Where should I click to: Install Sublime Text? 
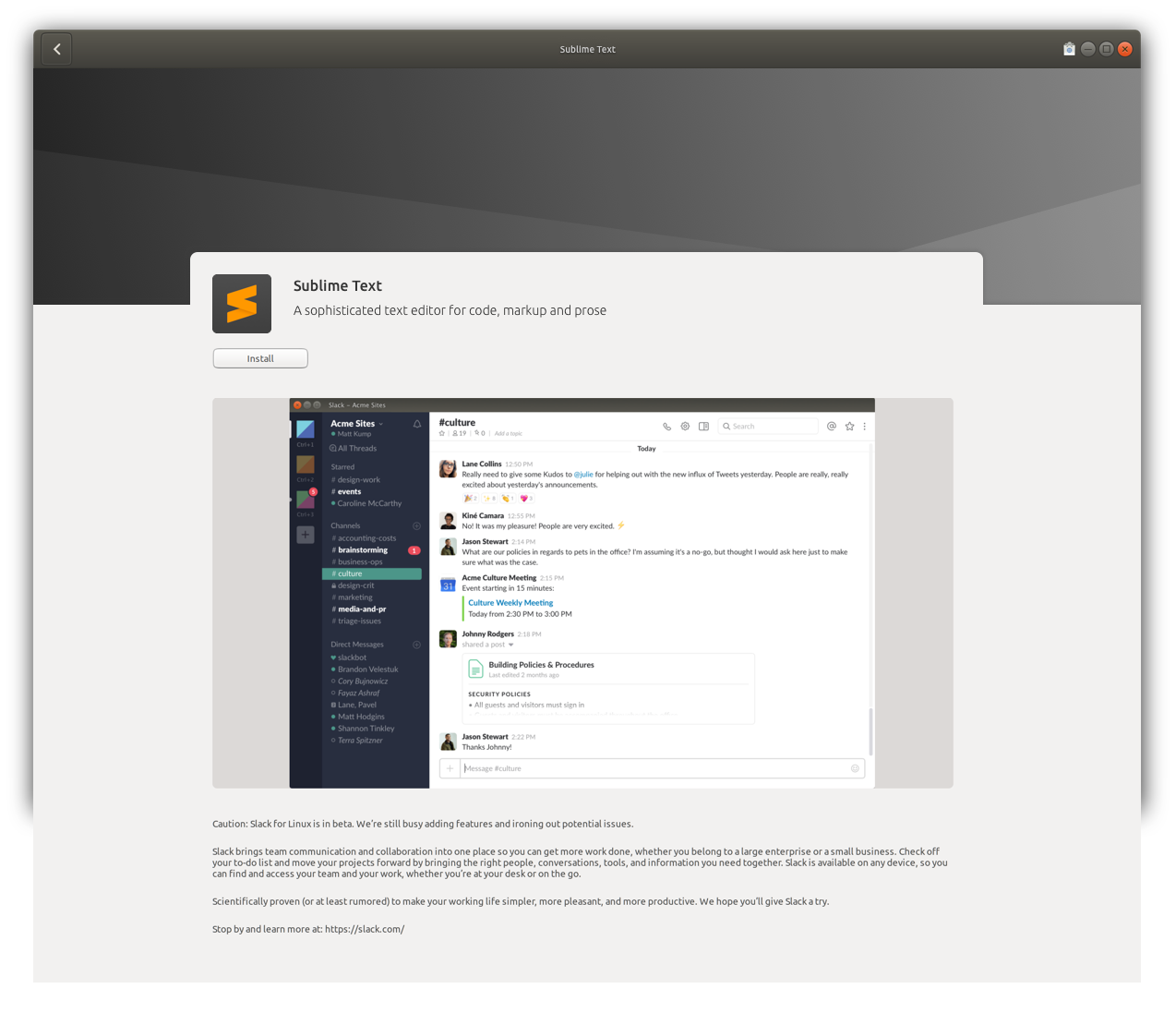click(259, 357)
